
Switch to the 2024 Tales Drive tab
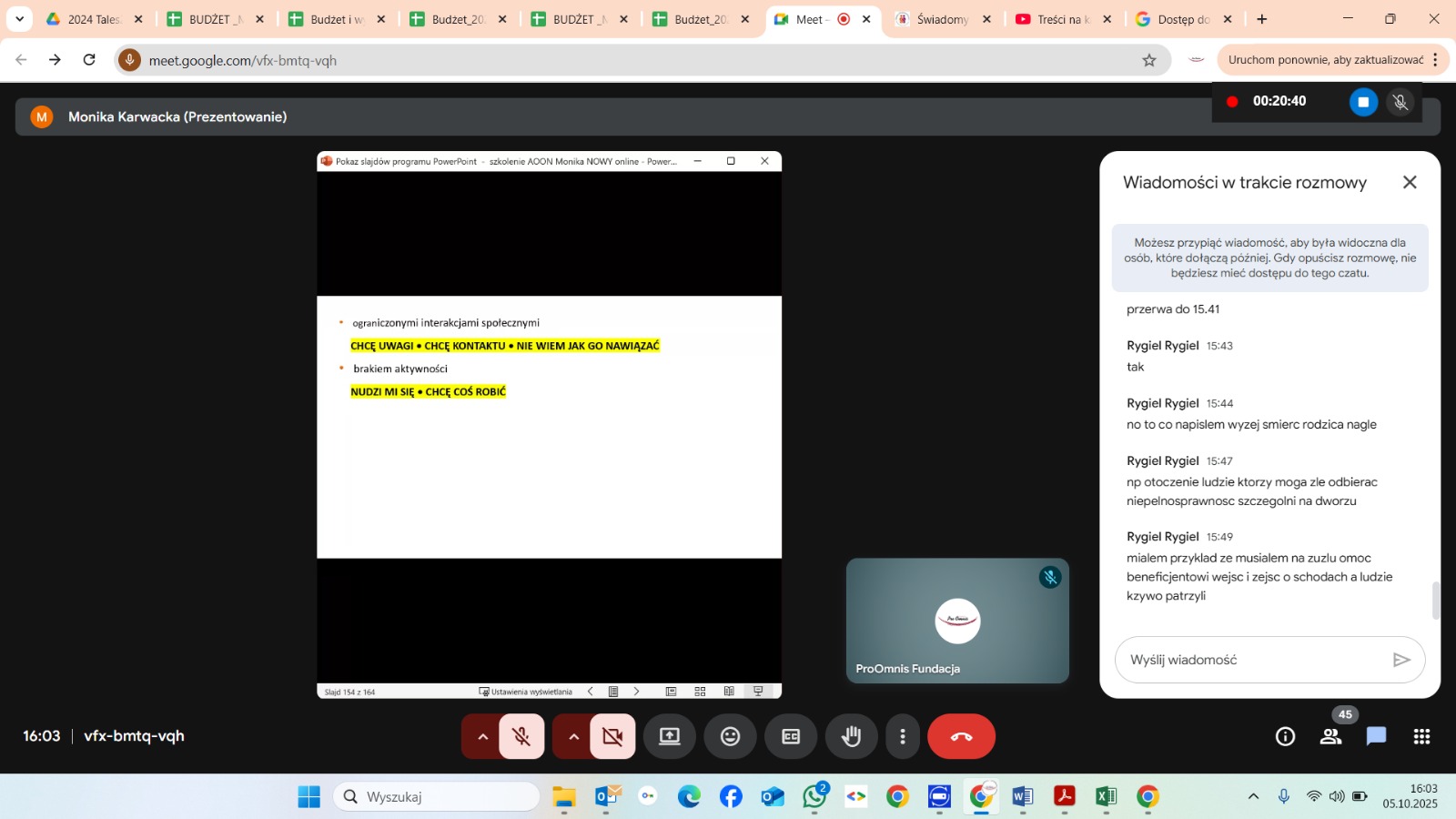[x=92, y=19]
